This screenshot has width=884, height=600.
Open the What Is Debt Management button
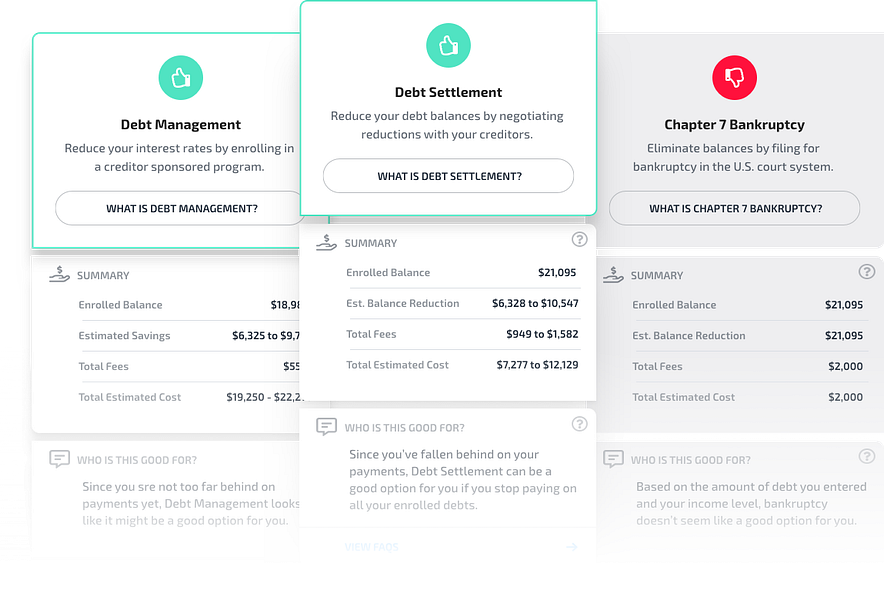pyautogui.click(x=180, y=209)
